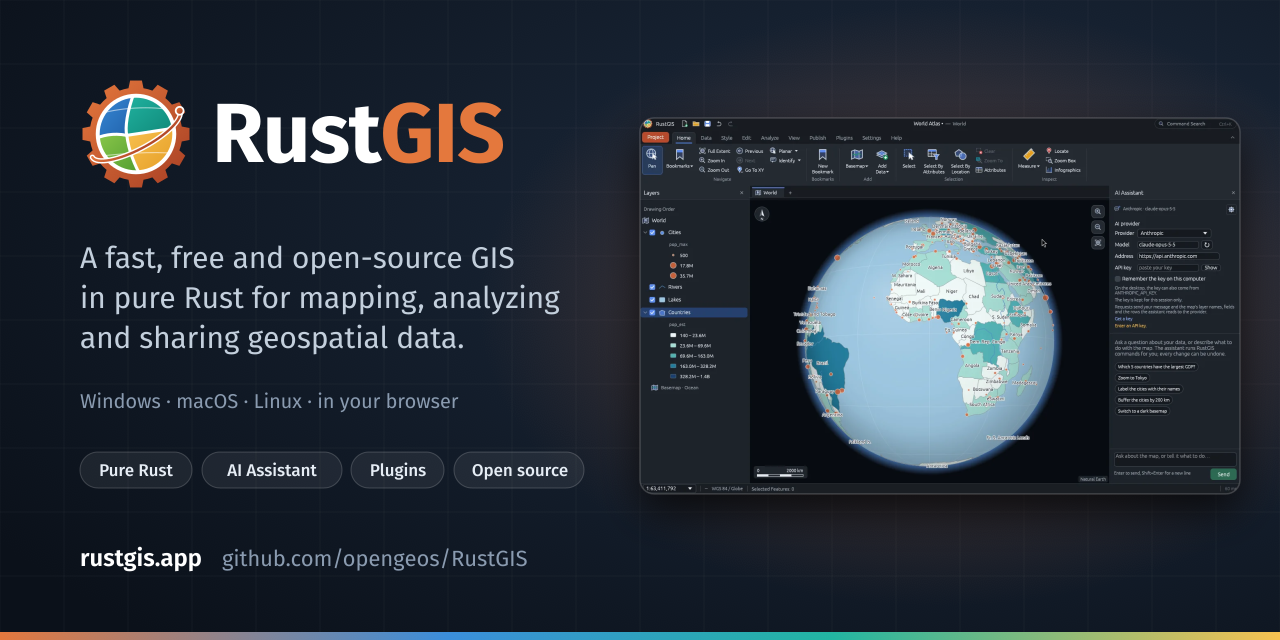Click the 163.0M – 328.2M legend swatch

(x=673, y=366)
